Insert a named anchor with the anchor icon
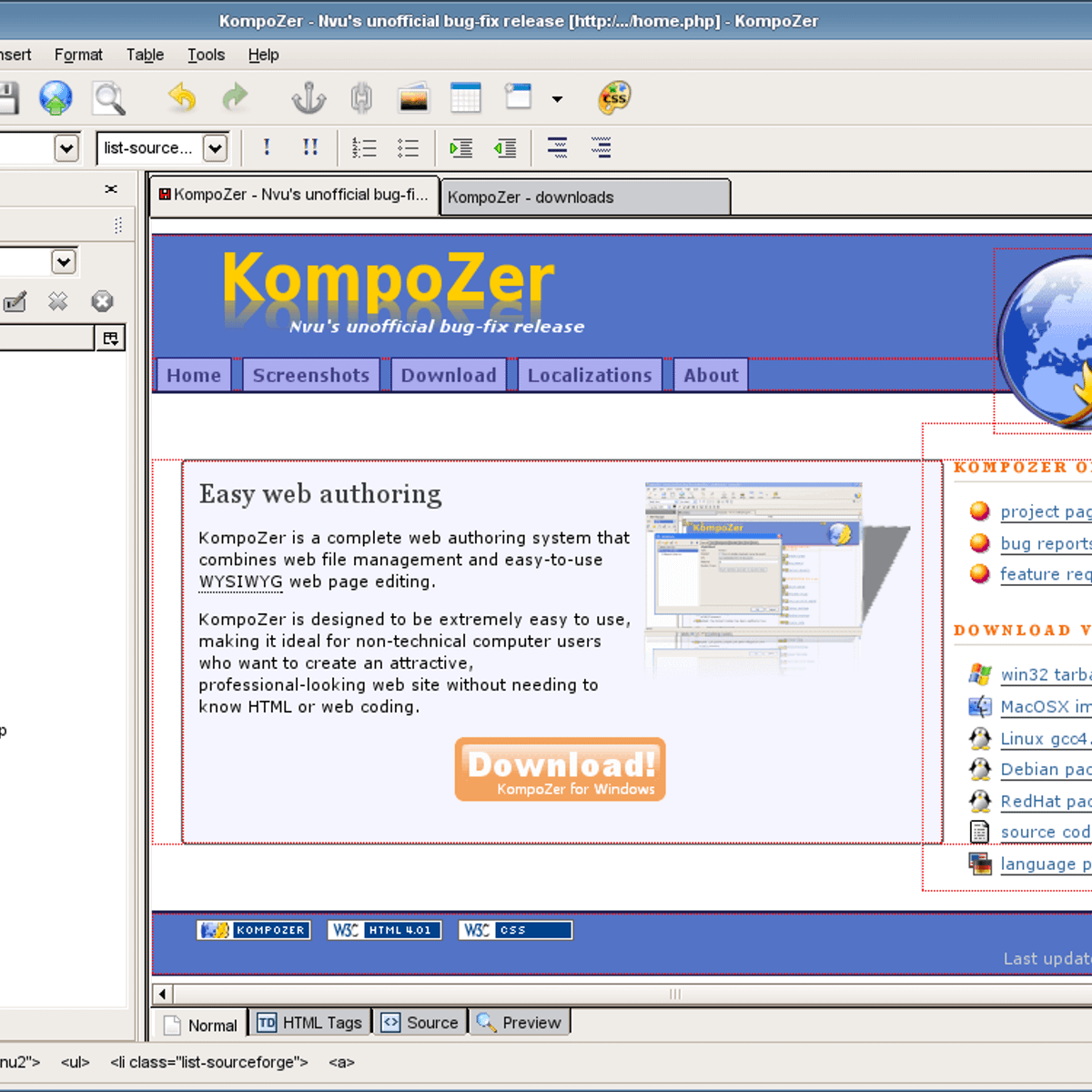Image resolution: width=1092 pixels, height=1092 pixels. (x=308, y=97)
